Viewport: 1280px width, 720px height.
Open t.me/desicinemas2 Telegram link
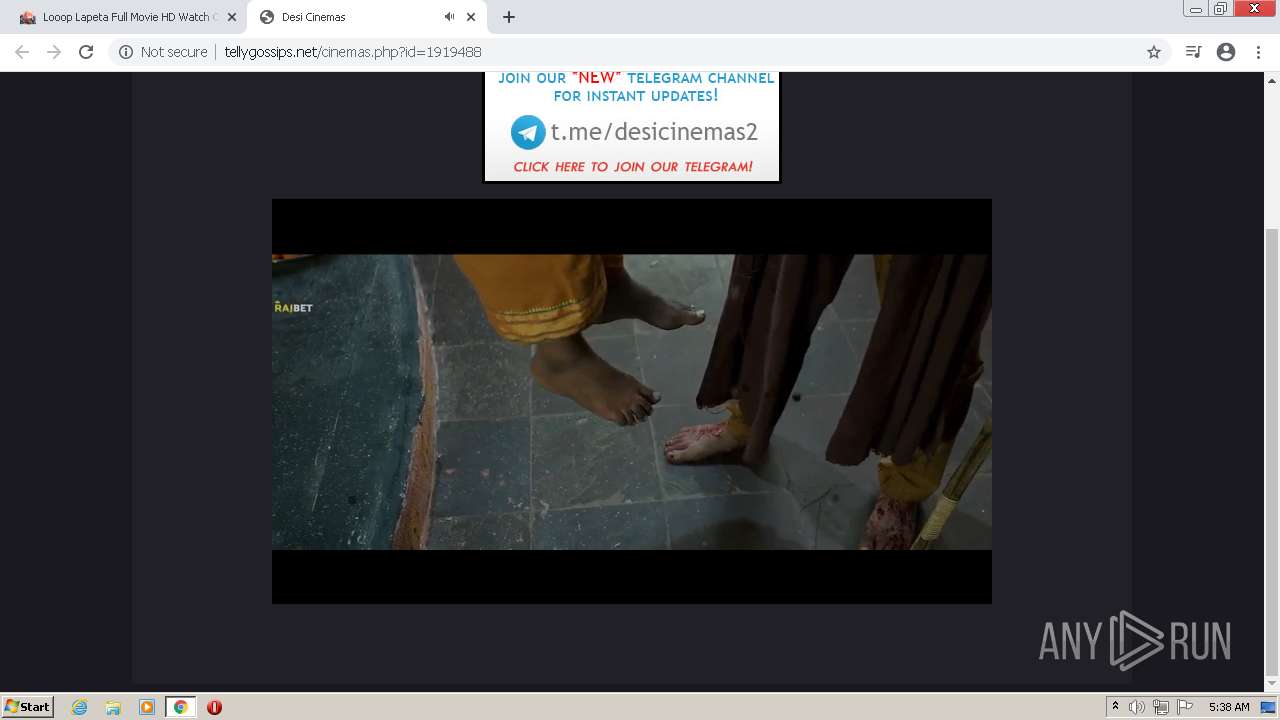coord(654,132)
